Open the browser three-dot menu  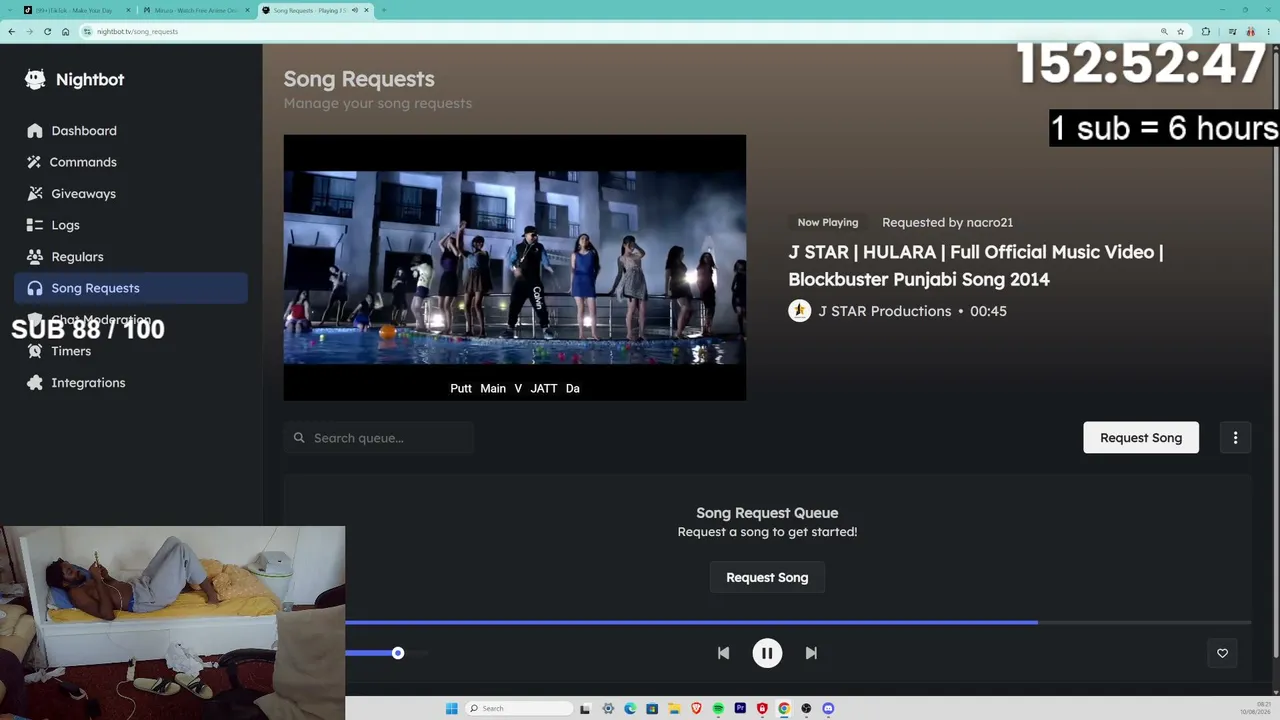[1269, 32]
